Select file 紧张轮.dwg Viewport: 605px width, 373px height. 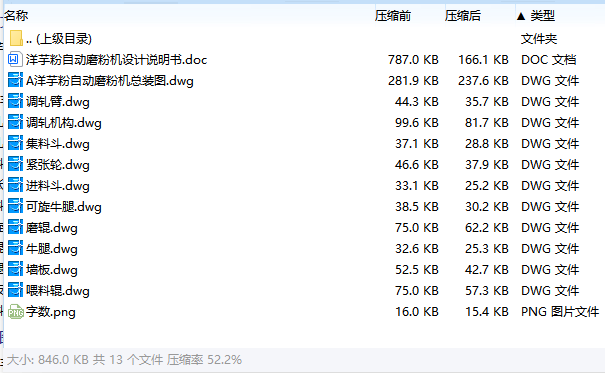pos(57,165)
